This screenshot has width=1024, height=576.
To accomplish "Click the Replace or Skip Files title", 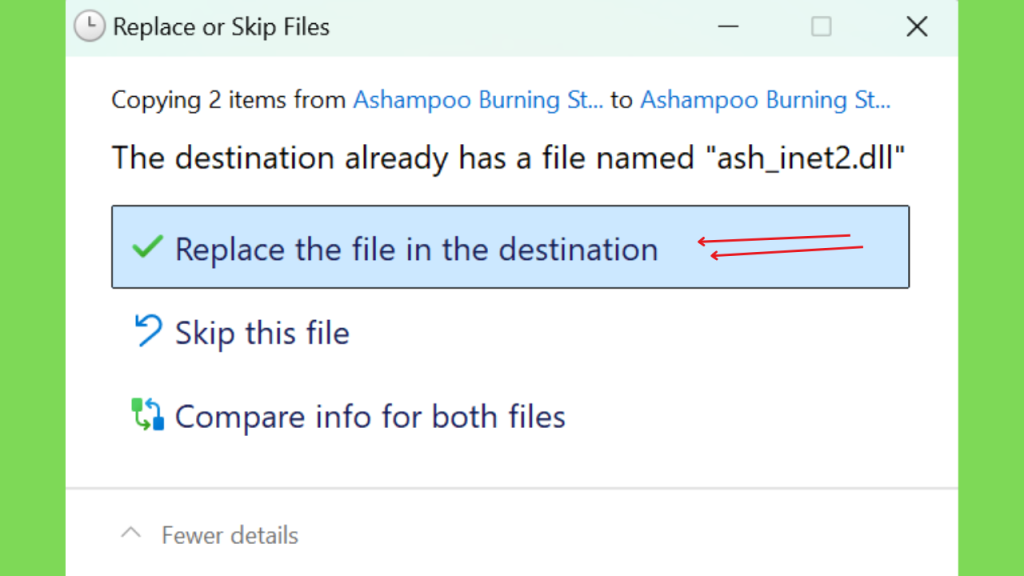I will point(221,27).
